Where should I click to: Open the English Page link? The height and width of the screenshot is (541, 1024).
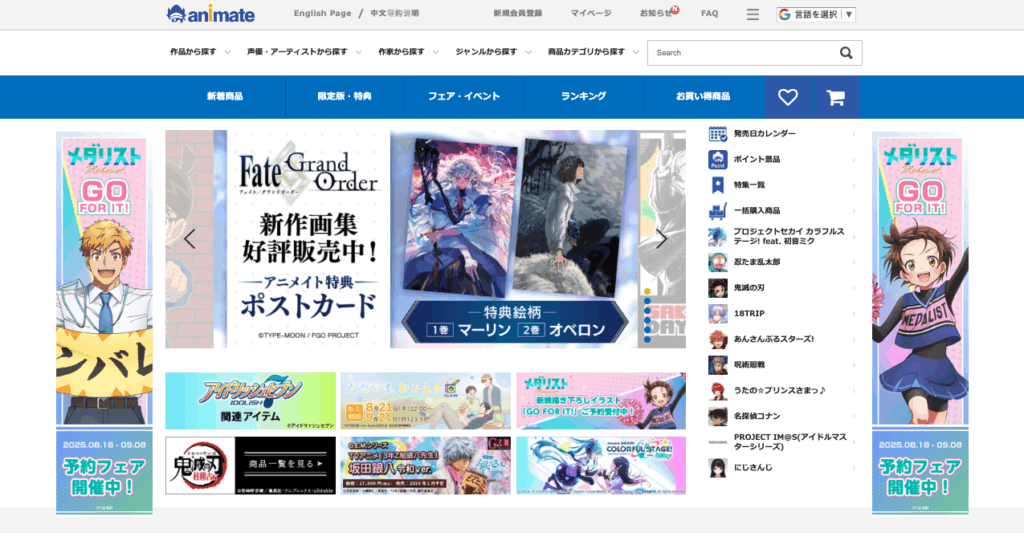click(323, 14)
